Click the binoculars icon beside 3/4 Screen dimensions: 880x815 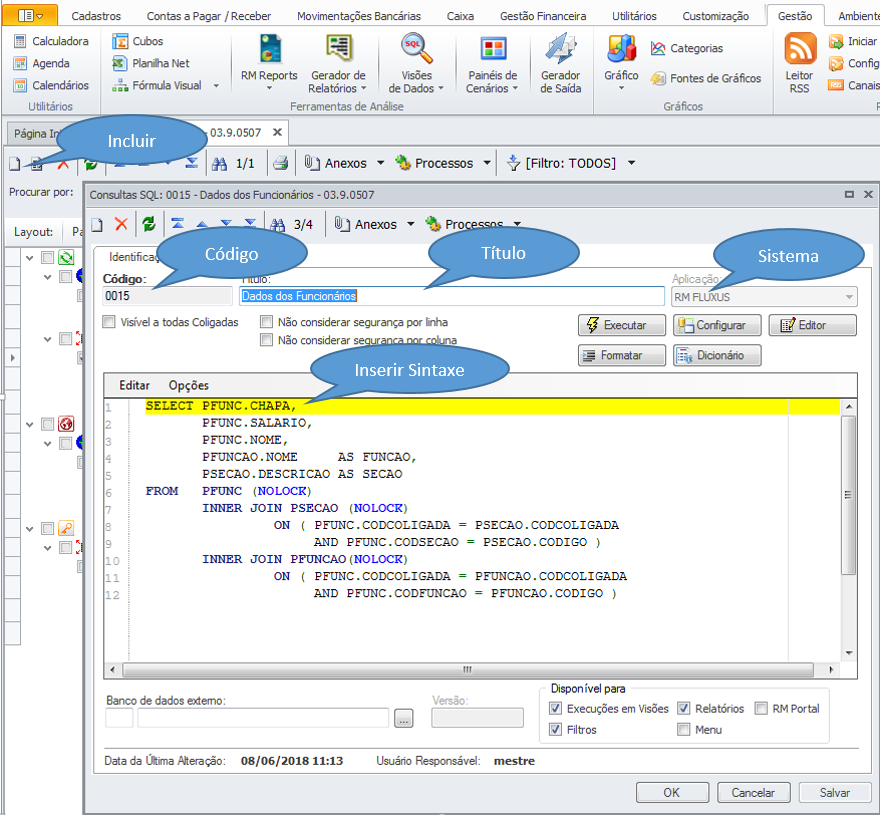[278, 225]
